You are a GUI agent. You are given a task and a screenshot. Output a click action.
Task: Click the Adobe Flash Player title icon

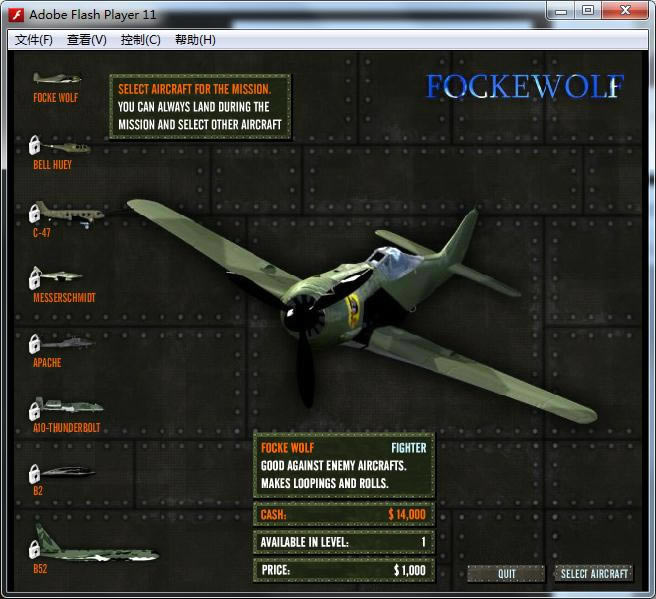(16, 14)
